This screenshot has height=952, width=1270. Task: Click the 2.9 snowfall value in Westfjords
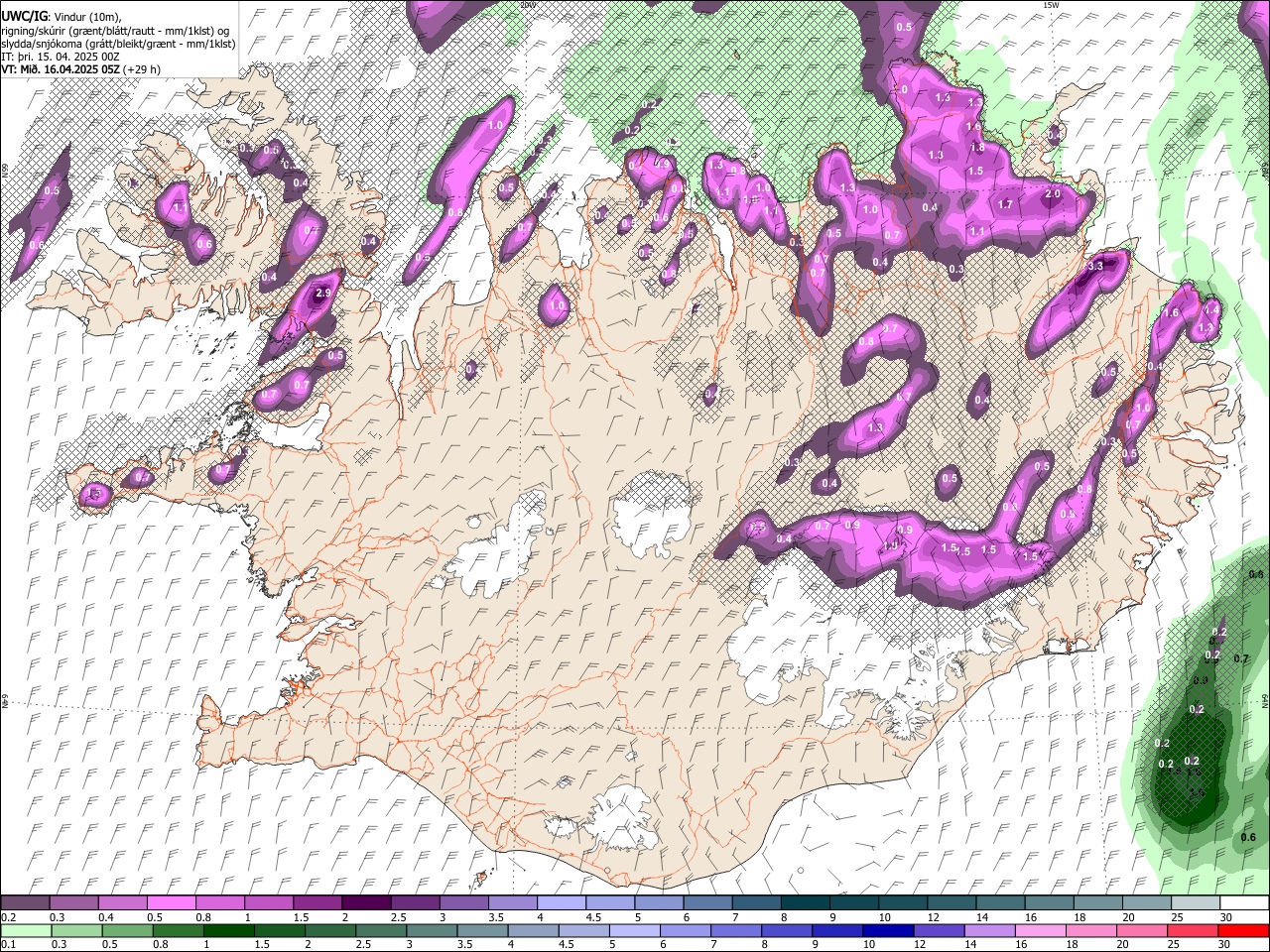(322, 294)
